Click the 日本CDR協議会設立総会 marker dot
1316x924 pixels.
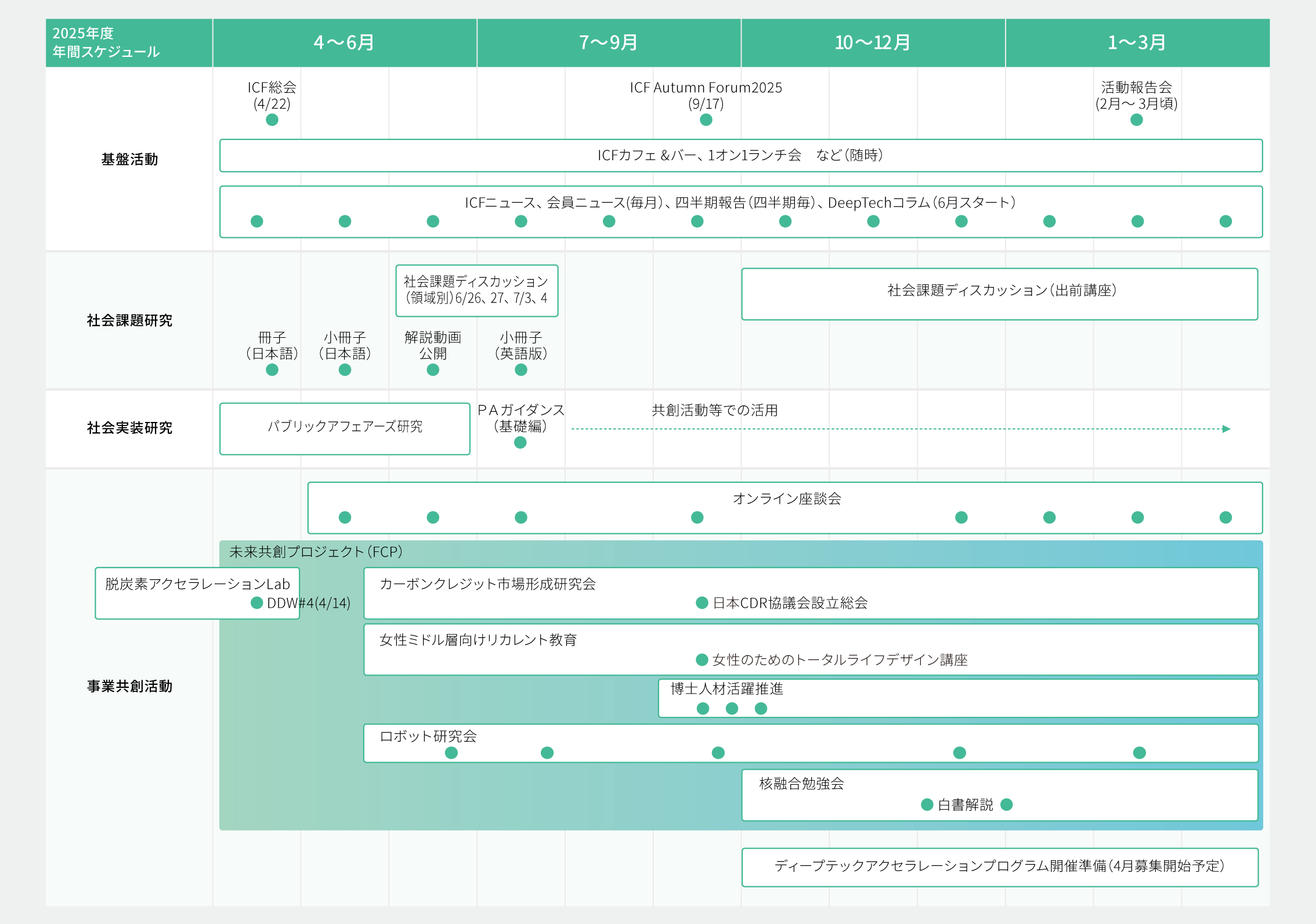702,603
